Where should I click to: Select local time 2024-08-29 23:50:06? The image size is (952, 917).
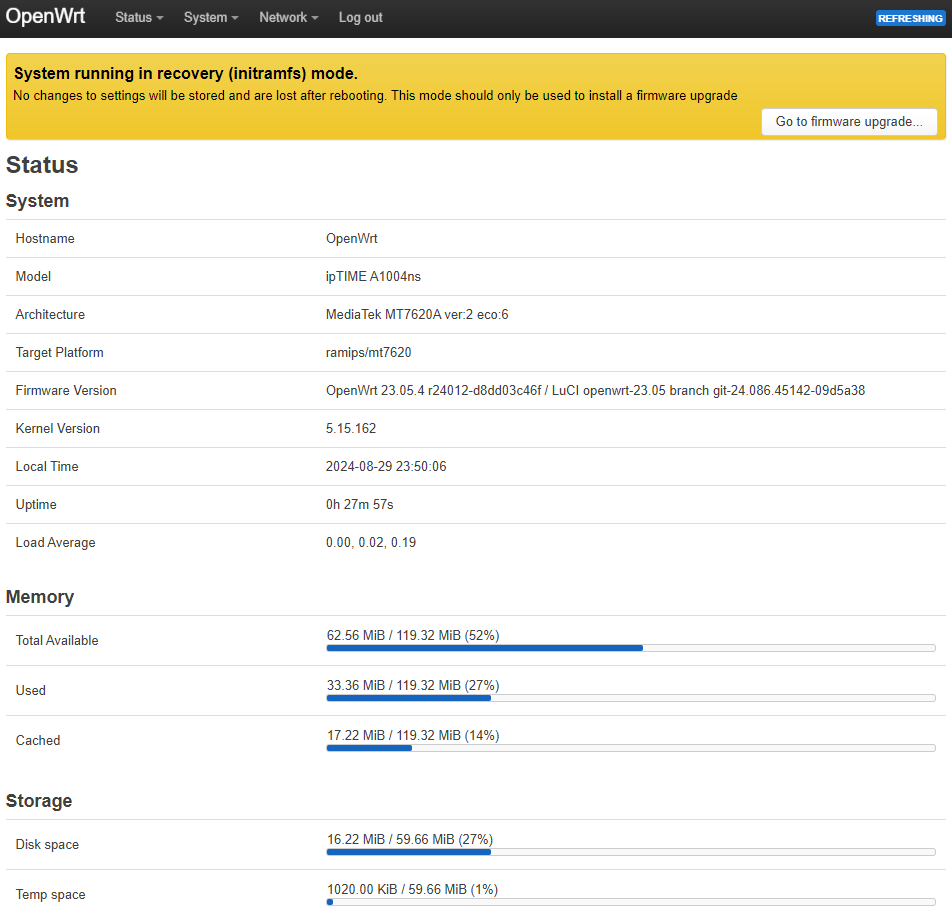386,466
